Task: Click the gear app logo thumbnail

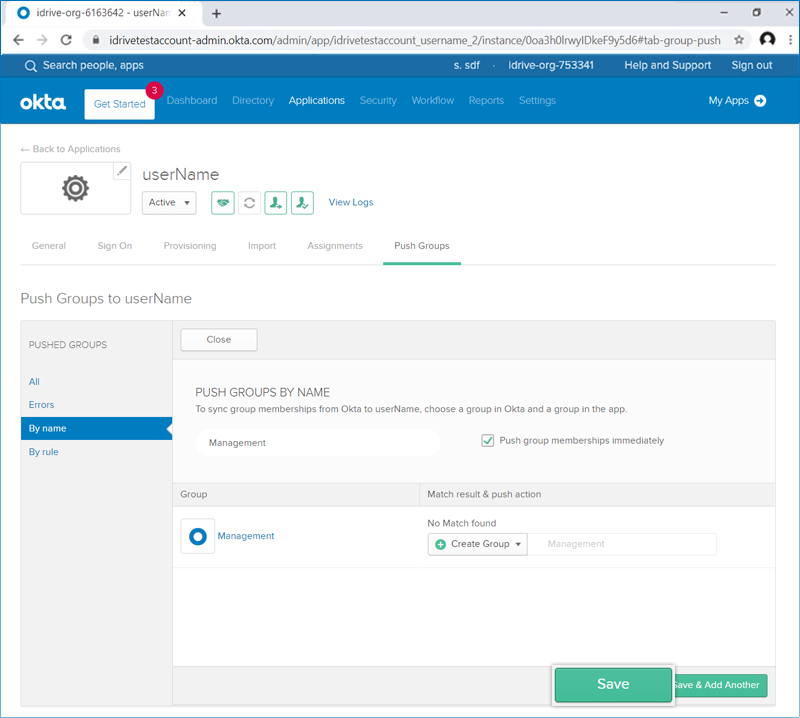Action: coord(76,188)
